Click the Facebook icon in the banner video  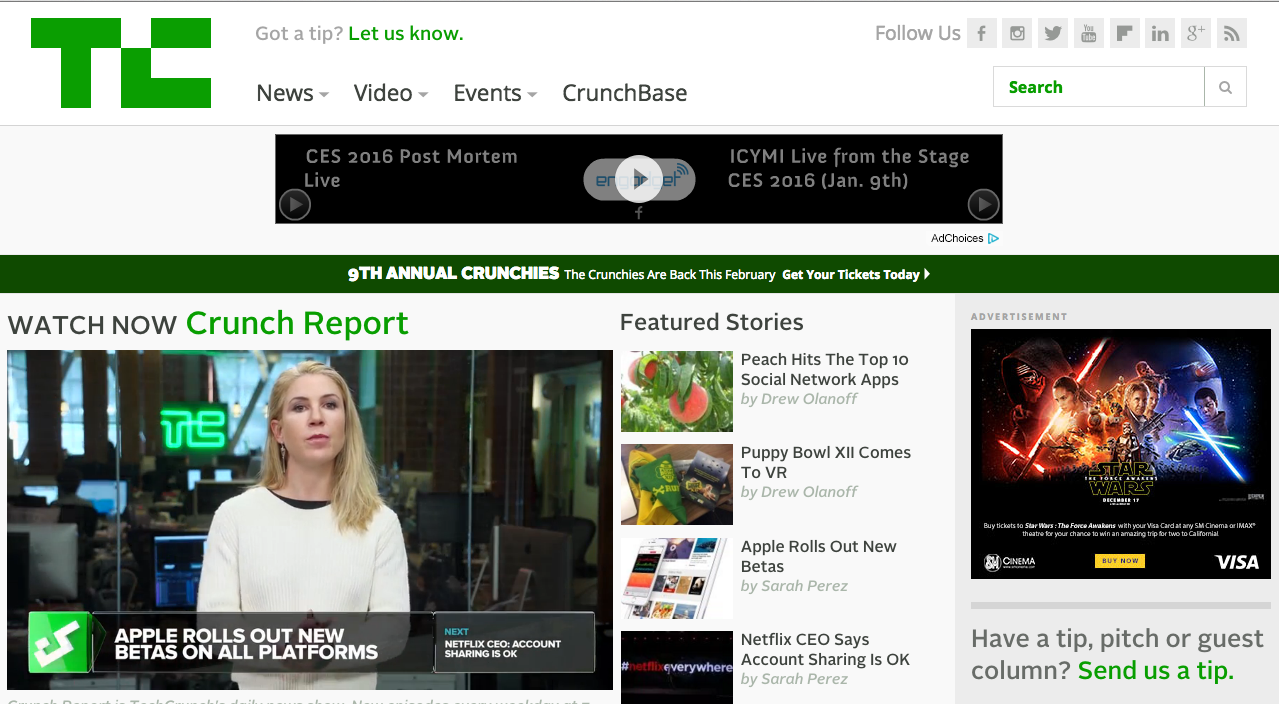pos(639,212)
